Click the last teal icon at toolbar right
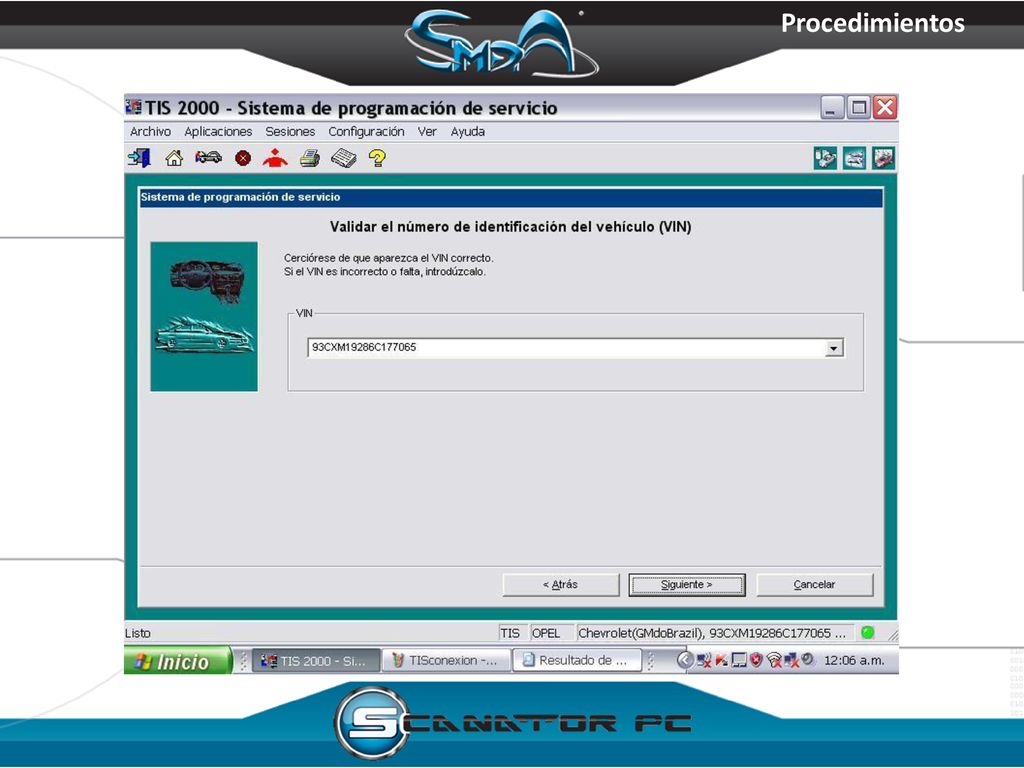The image size is (1024, 768). tap(883, 158)
